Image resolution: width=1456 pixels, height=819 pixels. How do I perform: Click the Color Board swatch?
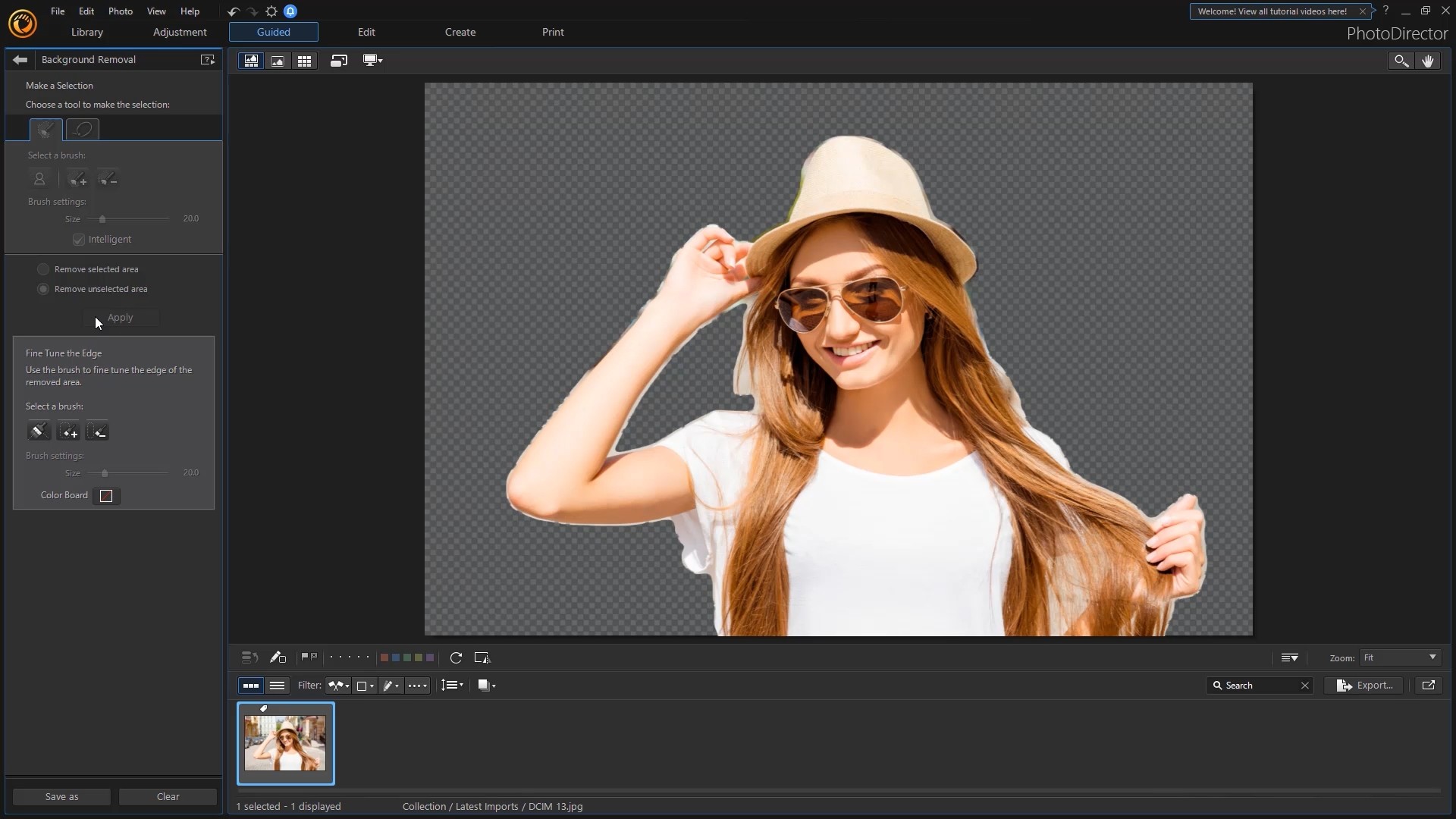[106, 495]
